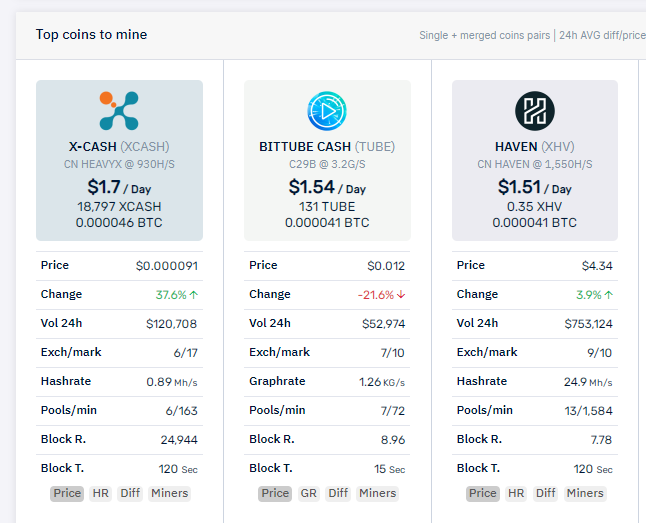
Task: Select Price tab under Haven card
Action: pos(483,493)
